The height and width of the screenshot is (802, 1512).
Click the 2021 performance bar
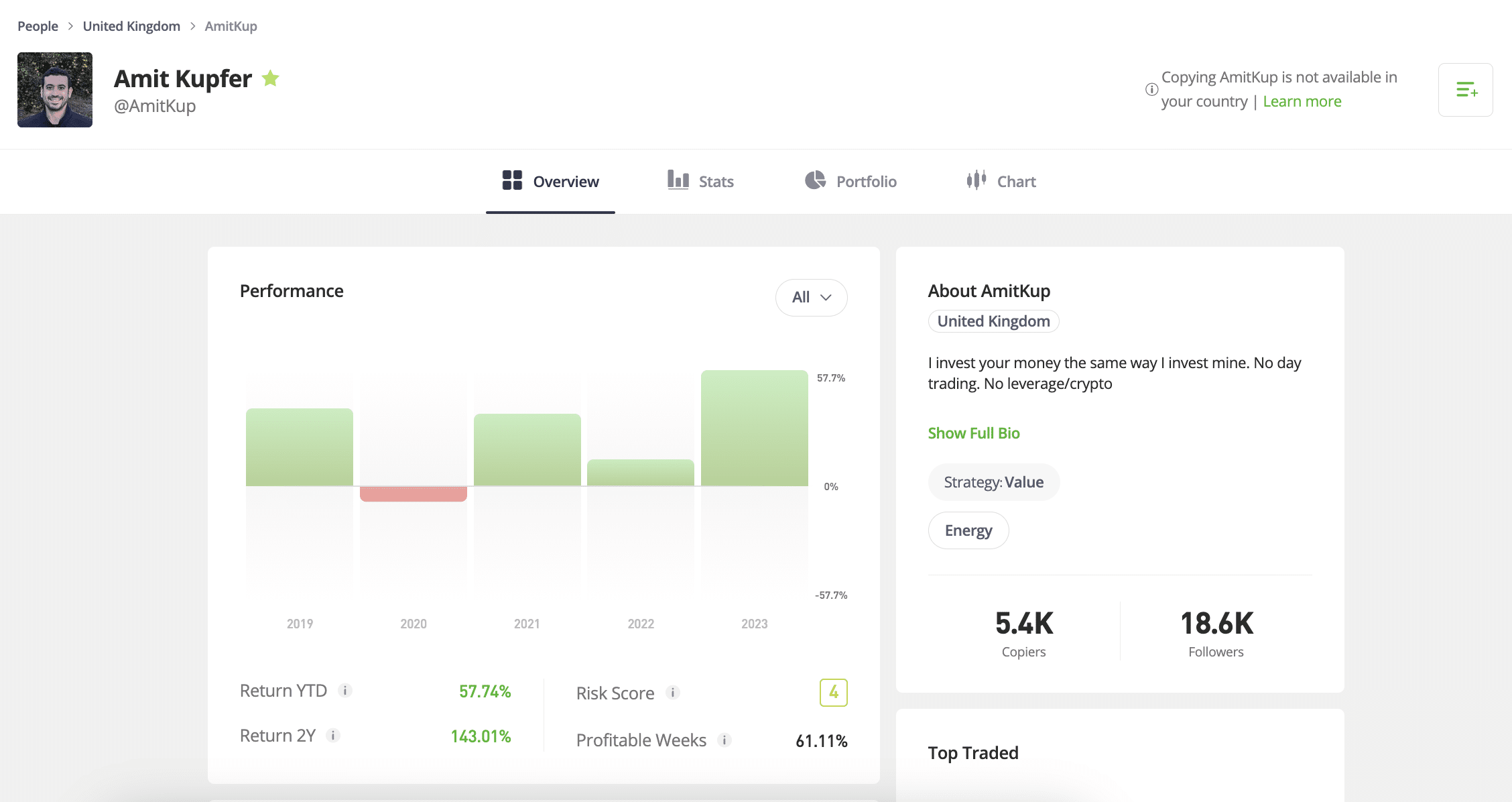pyautogui.click(x=527, y=450)
